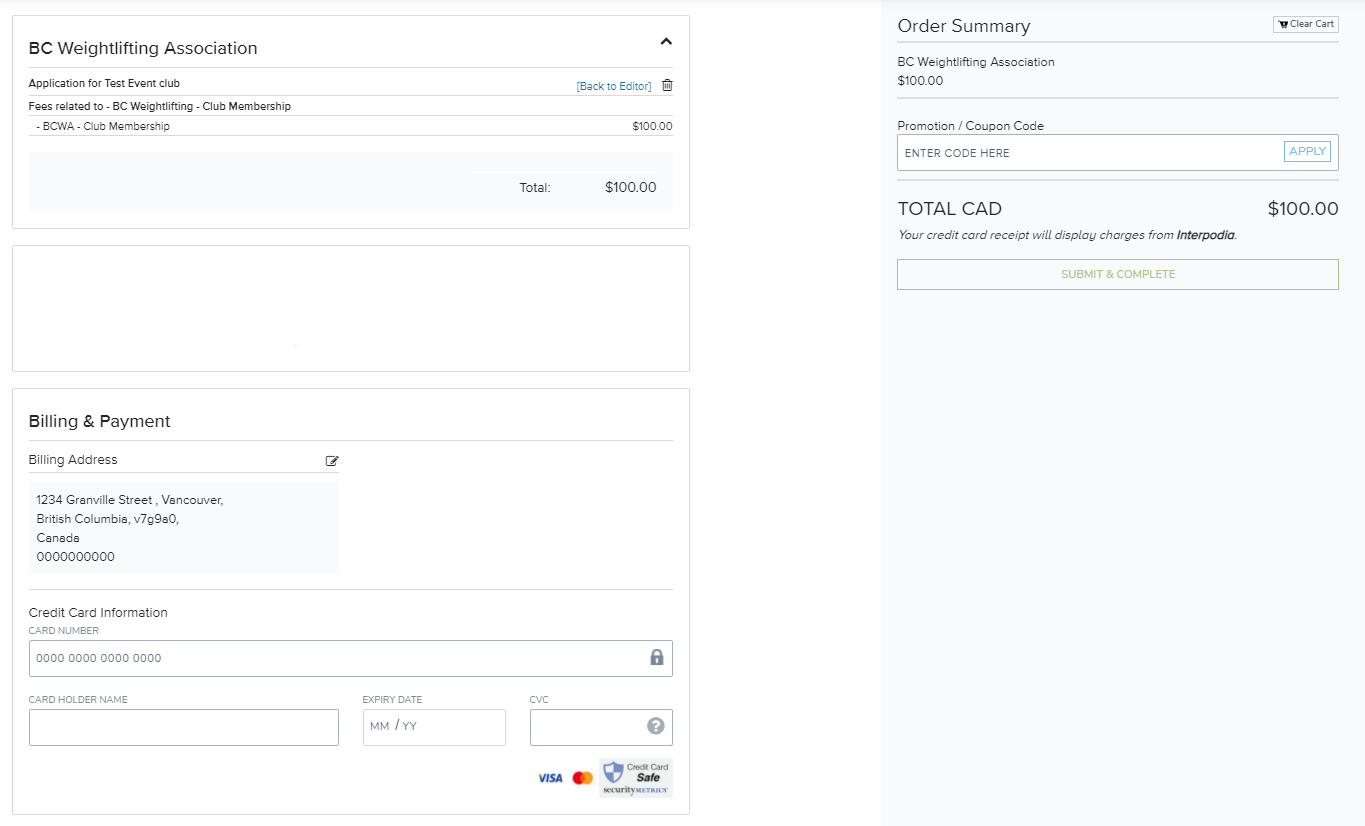
Task: Click BC Weightlifting Association in Order Summary
Action: (x=976, y=62)
